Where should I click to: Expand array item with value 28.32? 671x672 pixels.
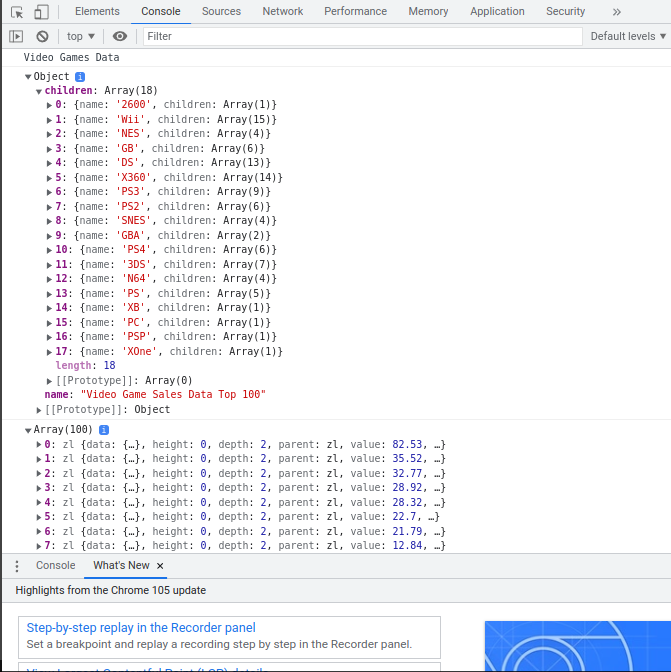[x=39, y=502]
